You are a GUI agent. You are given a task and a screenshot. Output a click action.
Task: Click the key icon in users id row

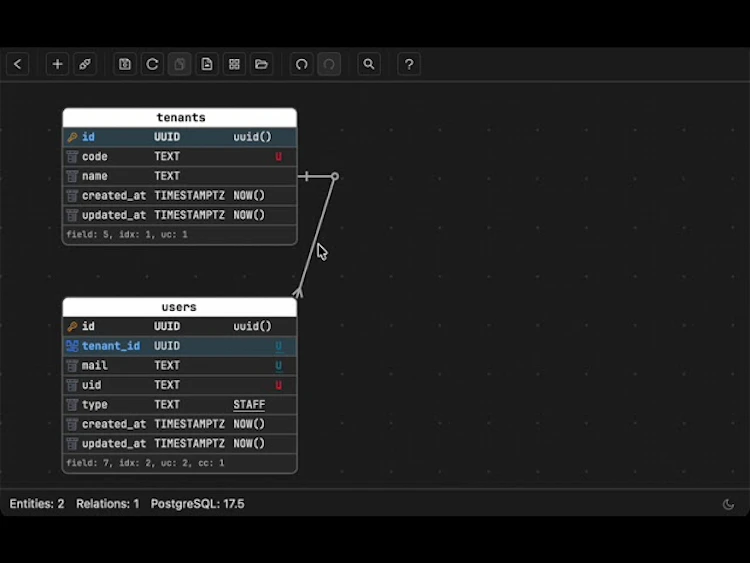click(x=72, y=327)
